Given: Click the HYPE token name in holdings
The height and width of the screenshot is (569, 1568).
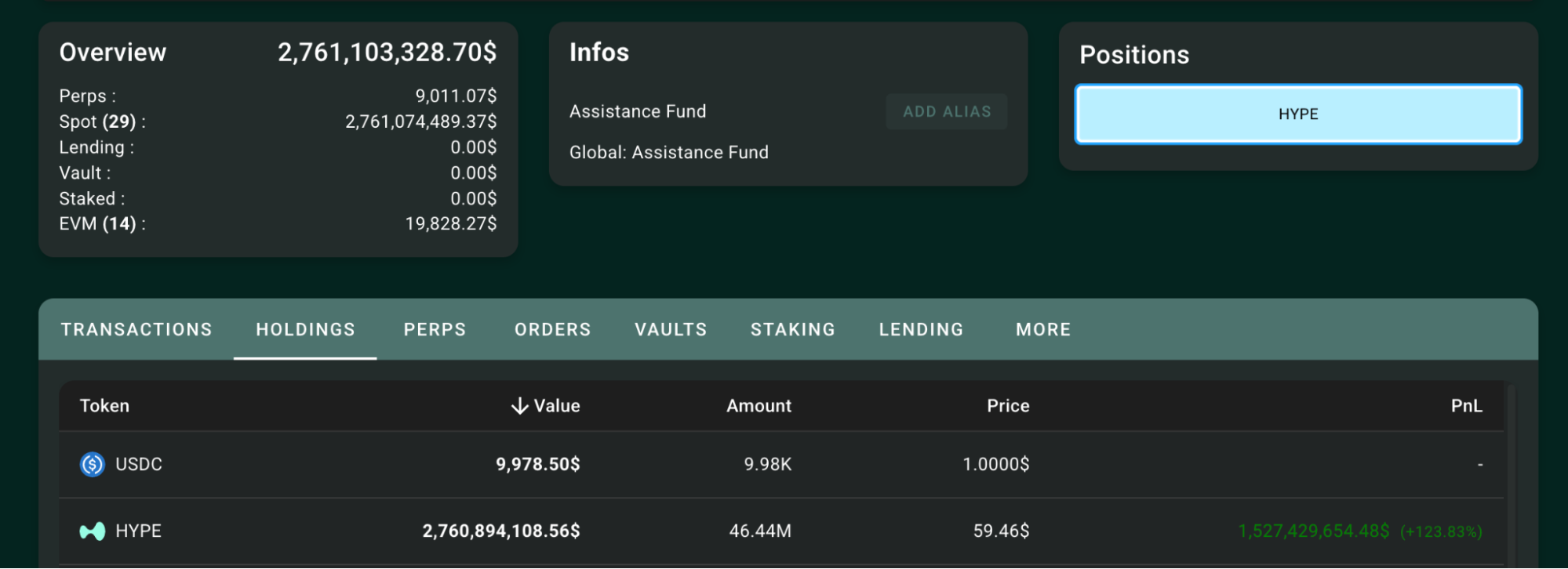Looking at the screenshot, I should [138, 531].
